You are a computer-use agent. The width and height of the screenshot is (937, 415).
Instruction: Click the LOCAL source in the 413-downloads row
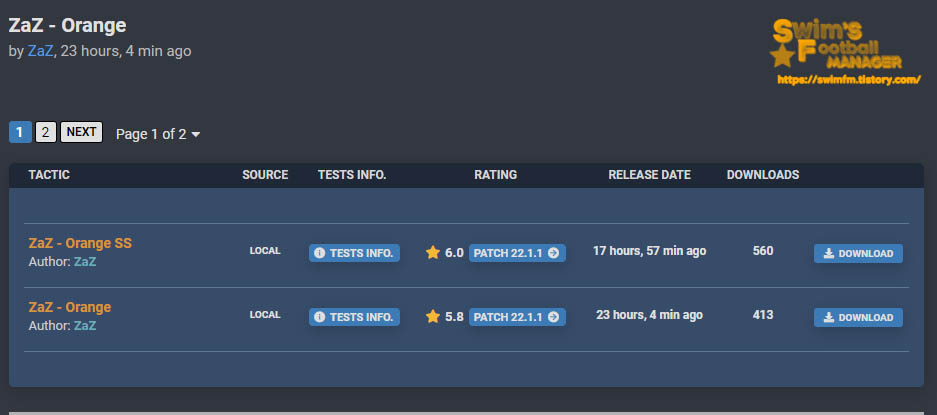(x=265, y=315)
